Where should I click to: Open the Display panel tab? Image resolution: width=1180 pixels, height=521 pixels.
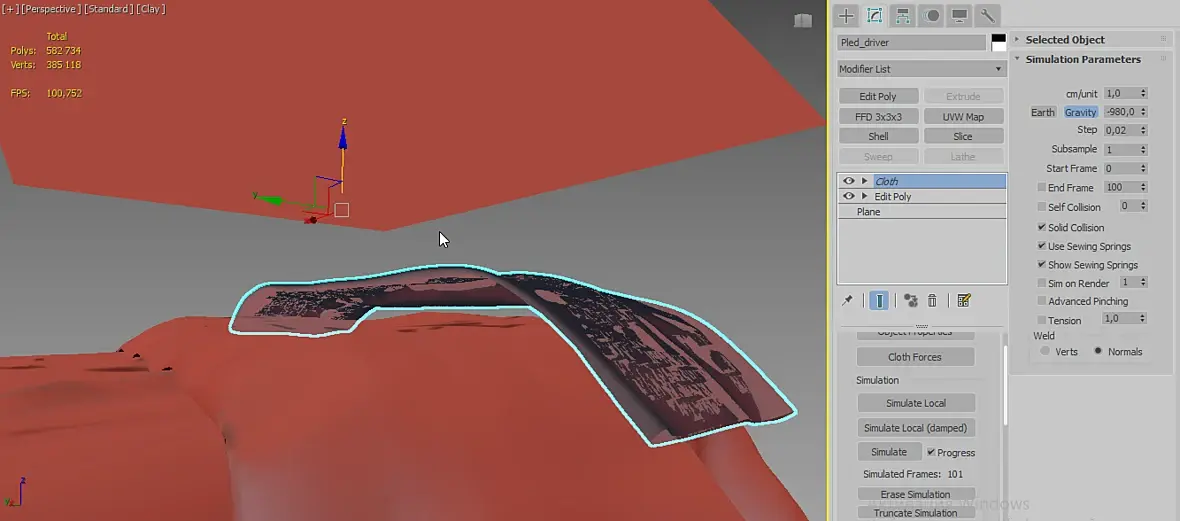(x=960, y=16)
